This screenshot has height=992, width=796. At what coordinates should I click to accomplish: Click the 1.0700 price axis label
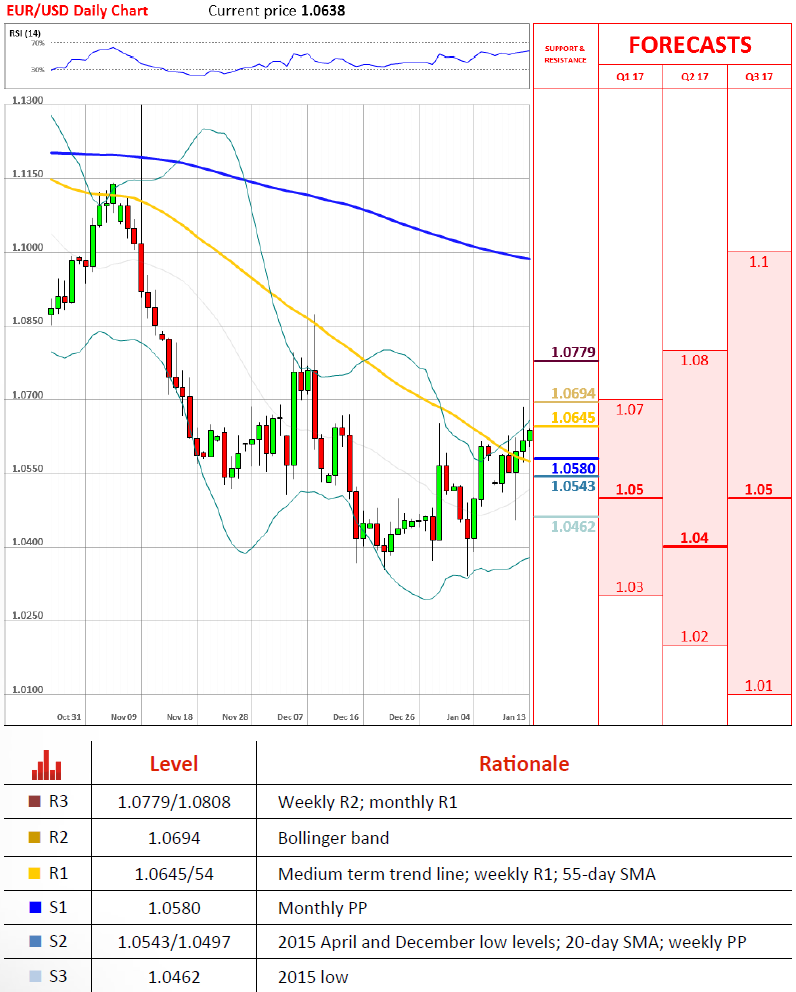click(x=28, y=395)
